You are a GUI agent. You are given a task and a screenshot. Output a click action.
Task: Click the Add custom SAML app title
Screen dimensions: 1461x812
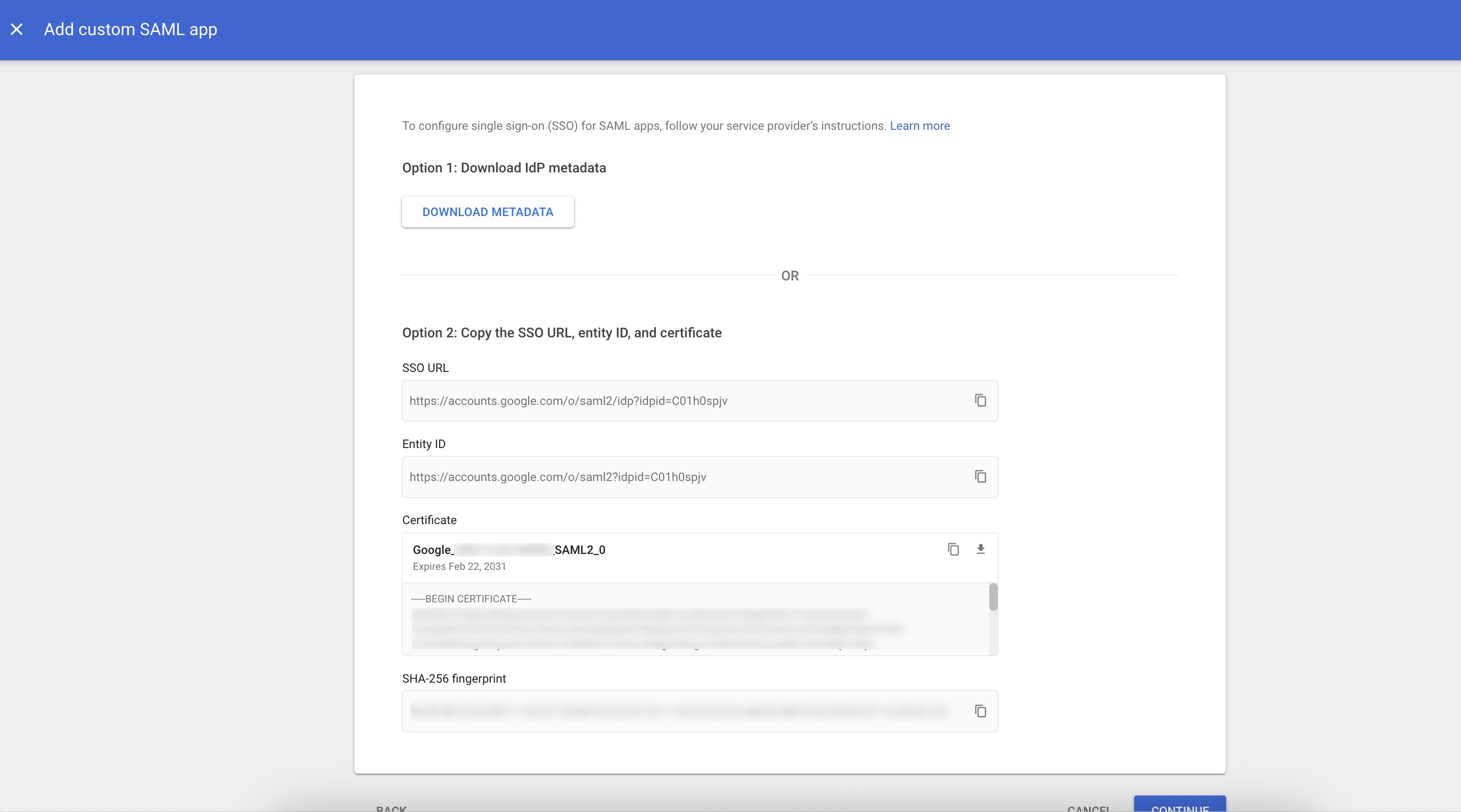tap(130, 29)
